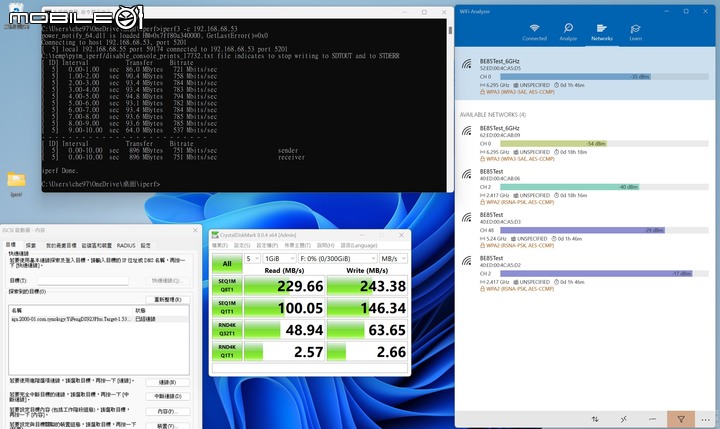Open the test size dropdown showing 1GiB

click(279, 259)
